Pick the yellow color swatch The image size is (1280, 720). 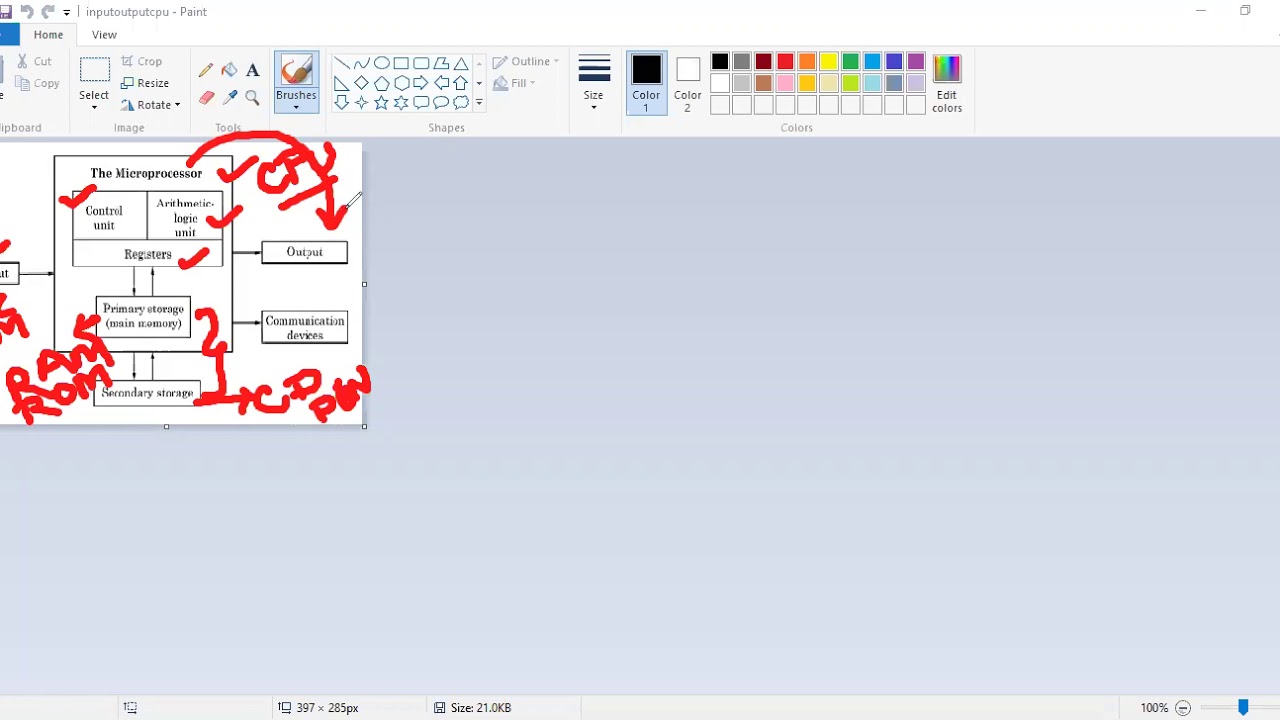pyautogui.click(x=829, y=62)
